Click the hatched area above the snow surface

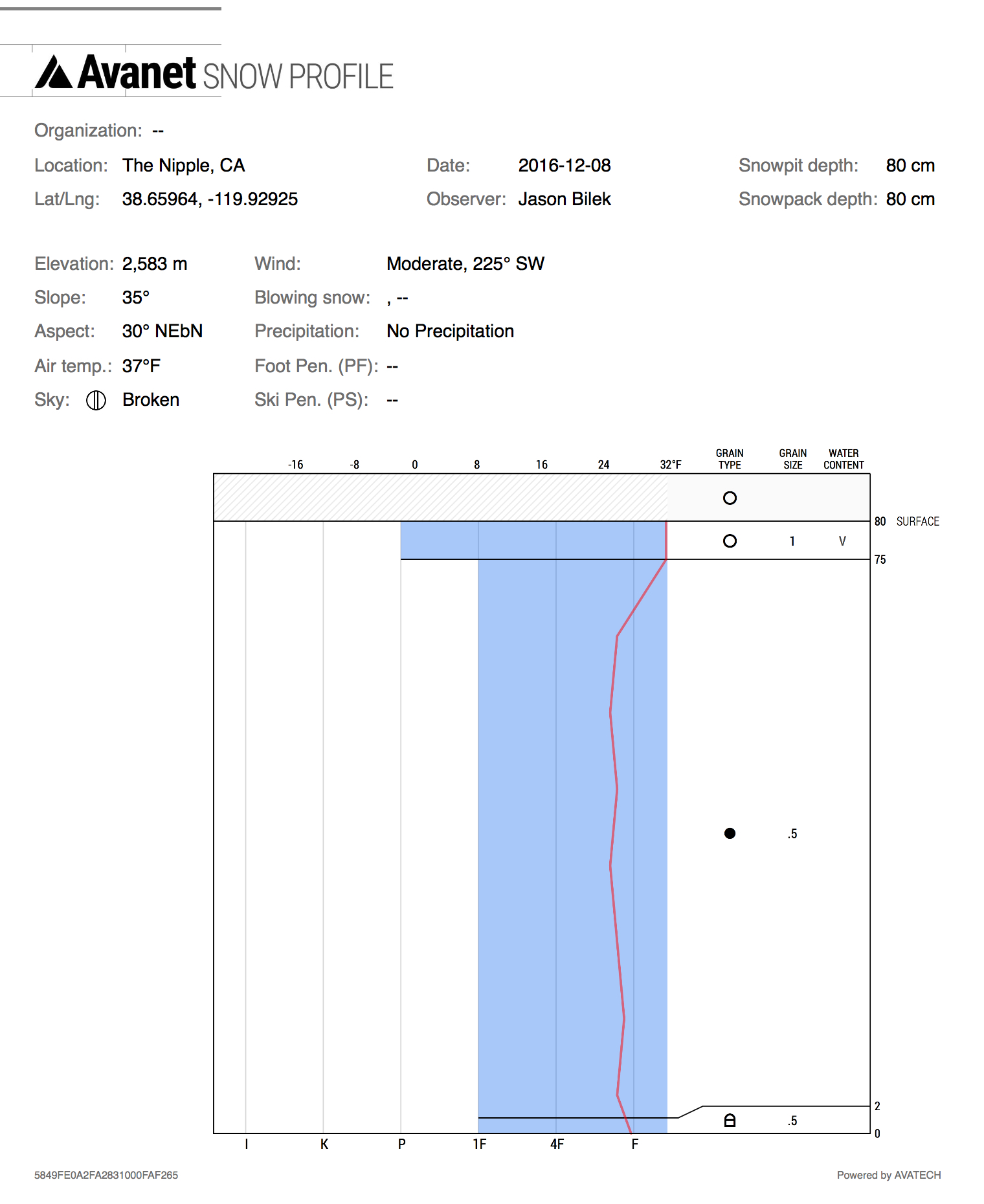coord(440,497)
